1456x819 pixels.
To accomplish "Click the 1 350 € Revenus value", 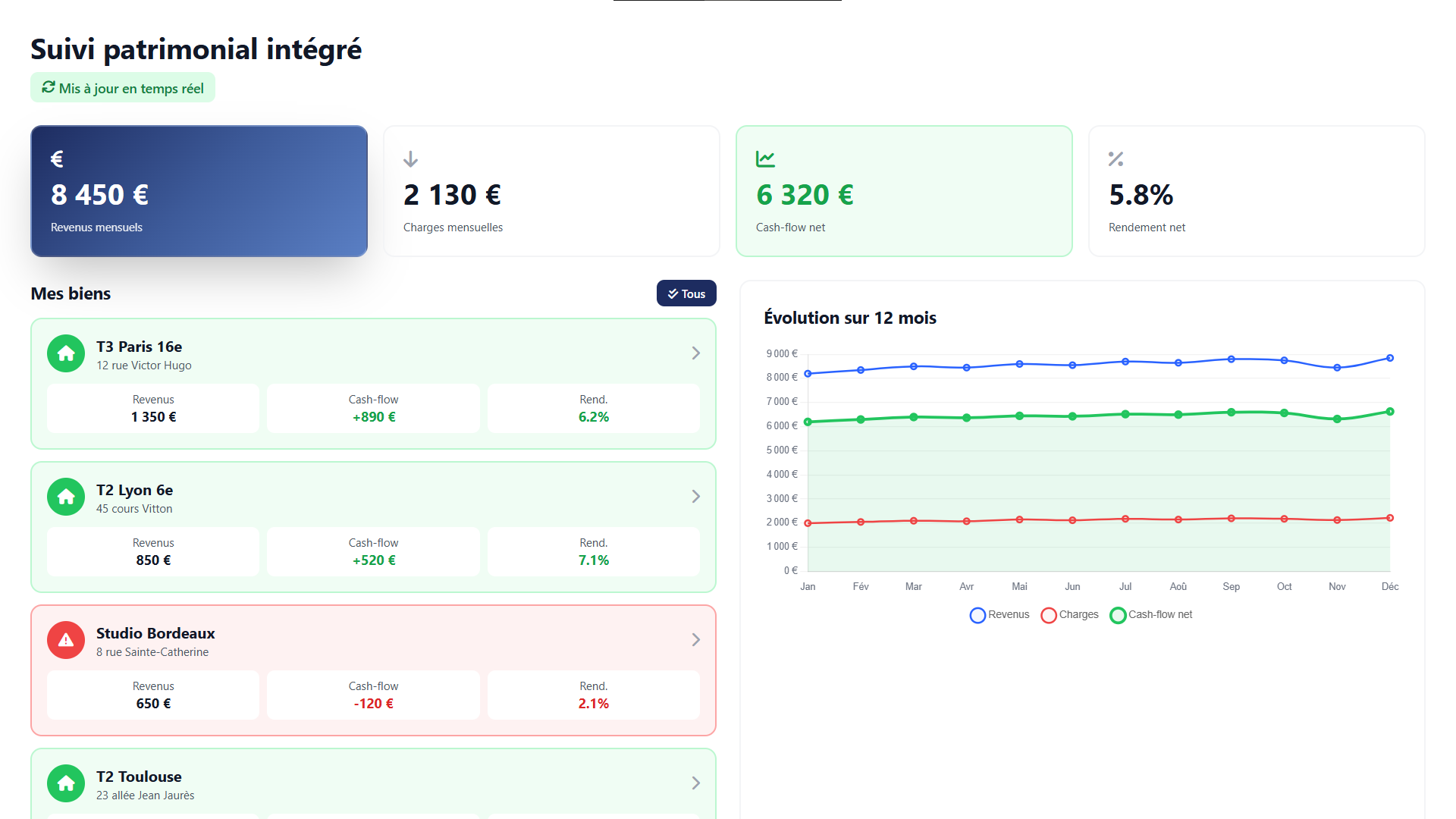I will (x=153, y=417).
